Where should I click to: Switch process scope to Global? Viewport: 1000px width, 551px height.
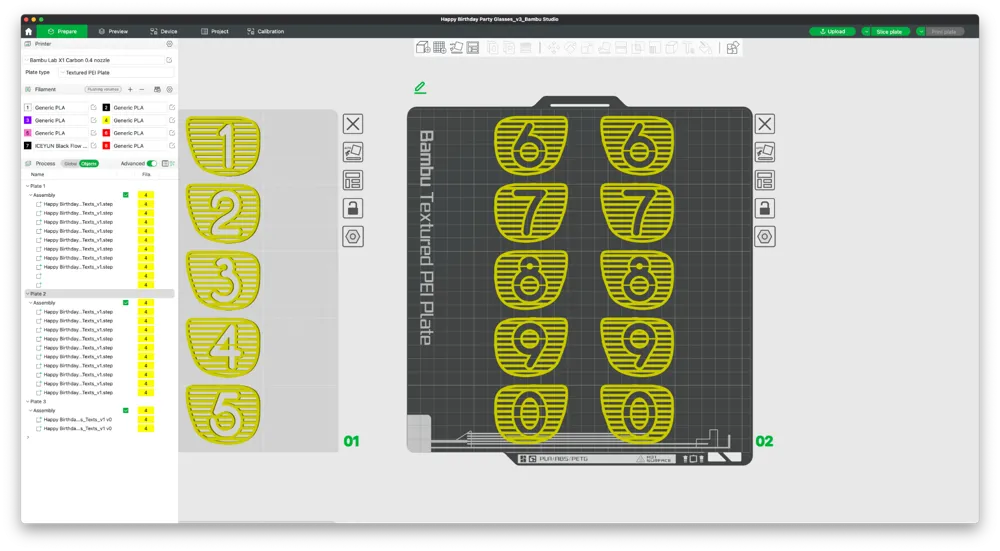pyautogui.click(x=70, y=164)
